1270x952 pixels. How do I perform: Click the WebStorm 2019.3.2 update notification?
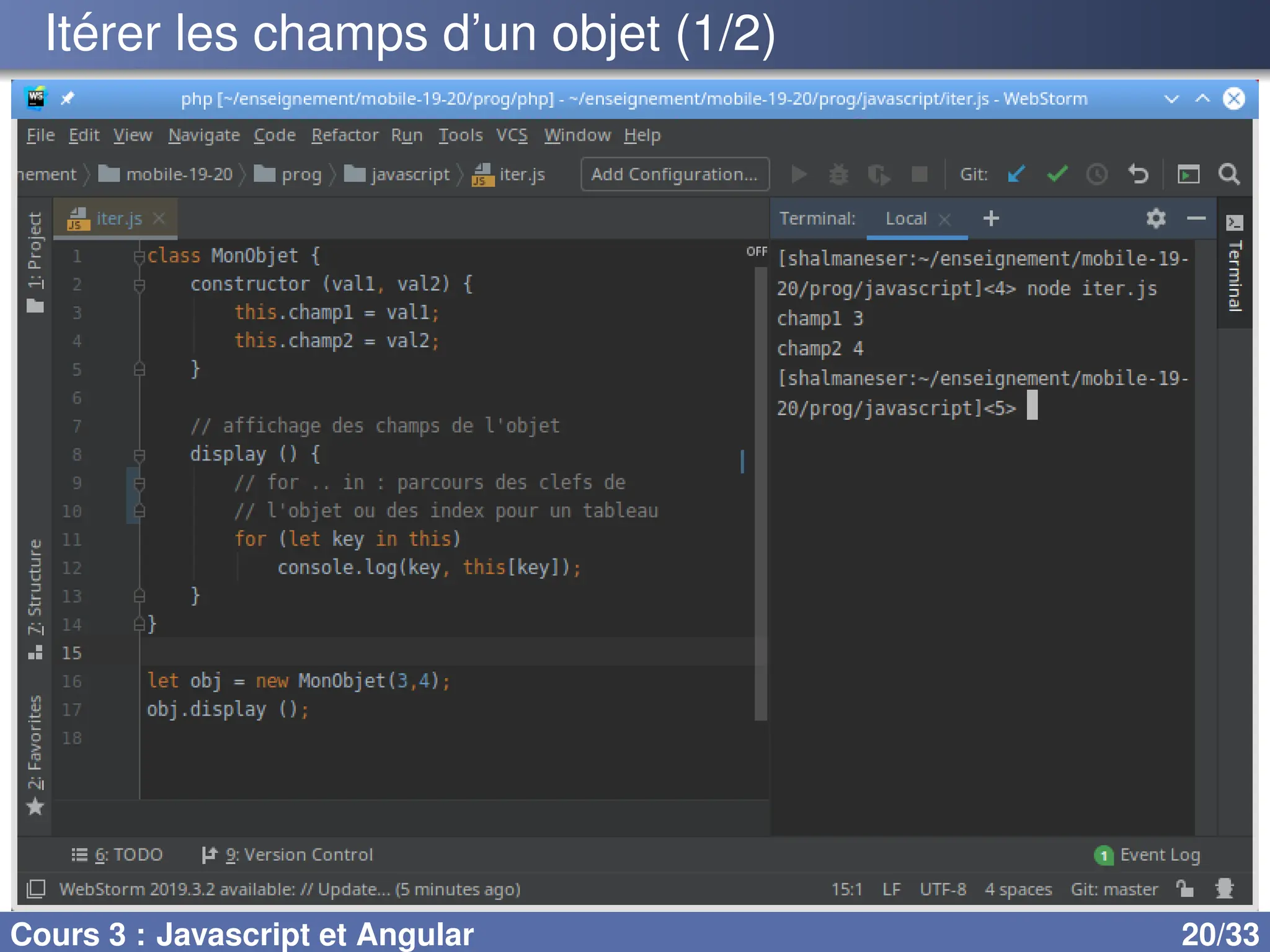pyautogui.click(x=290, y=889)
